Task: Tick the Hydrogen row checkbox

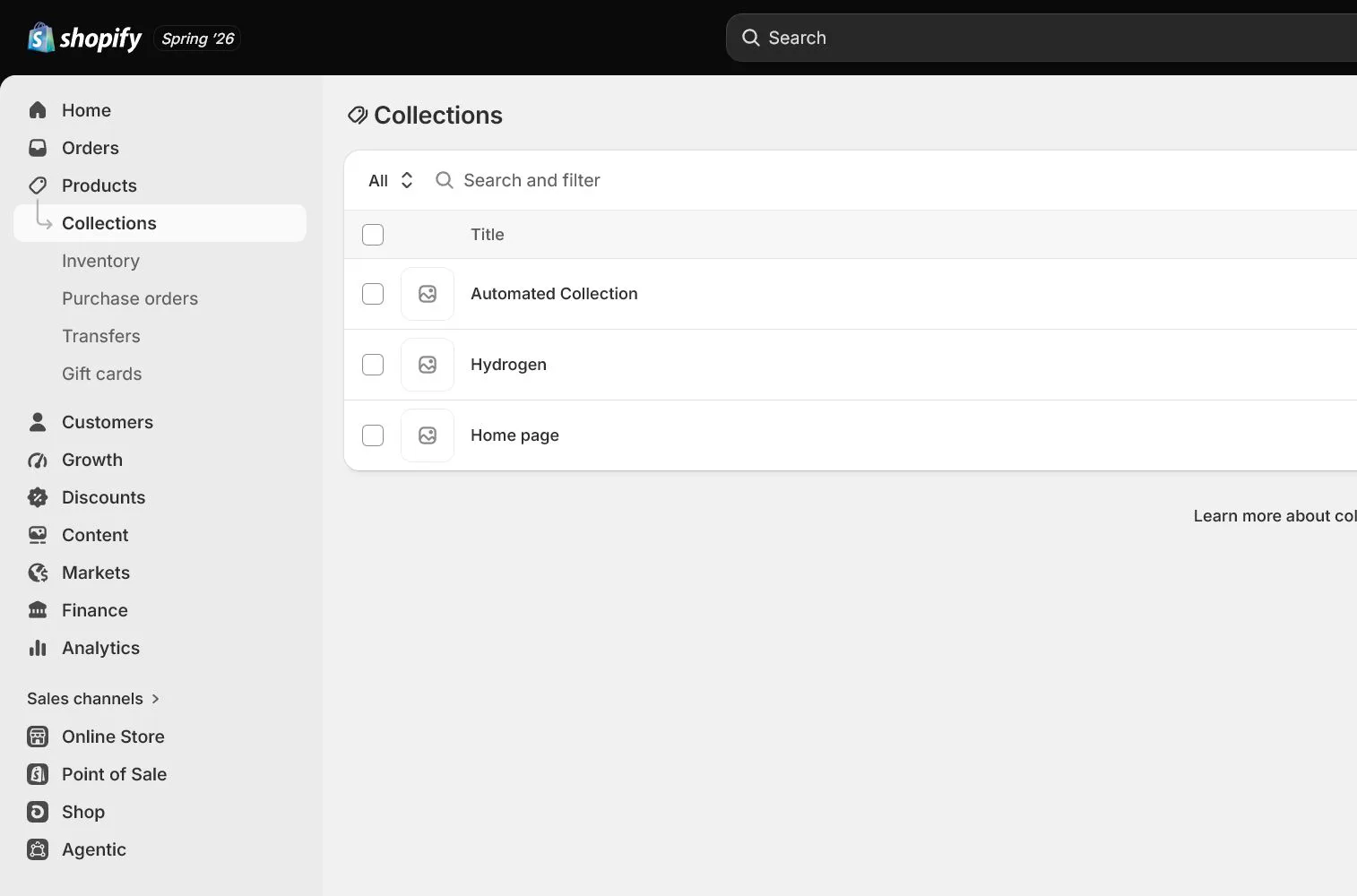Action: tap(373, 365)
